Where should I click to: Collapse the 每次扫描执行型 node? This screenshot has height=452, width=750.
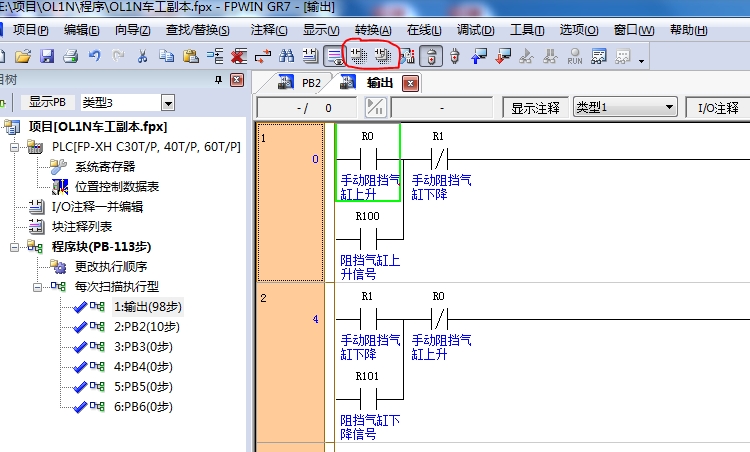click(37, 287)
